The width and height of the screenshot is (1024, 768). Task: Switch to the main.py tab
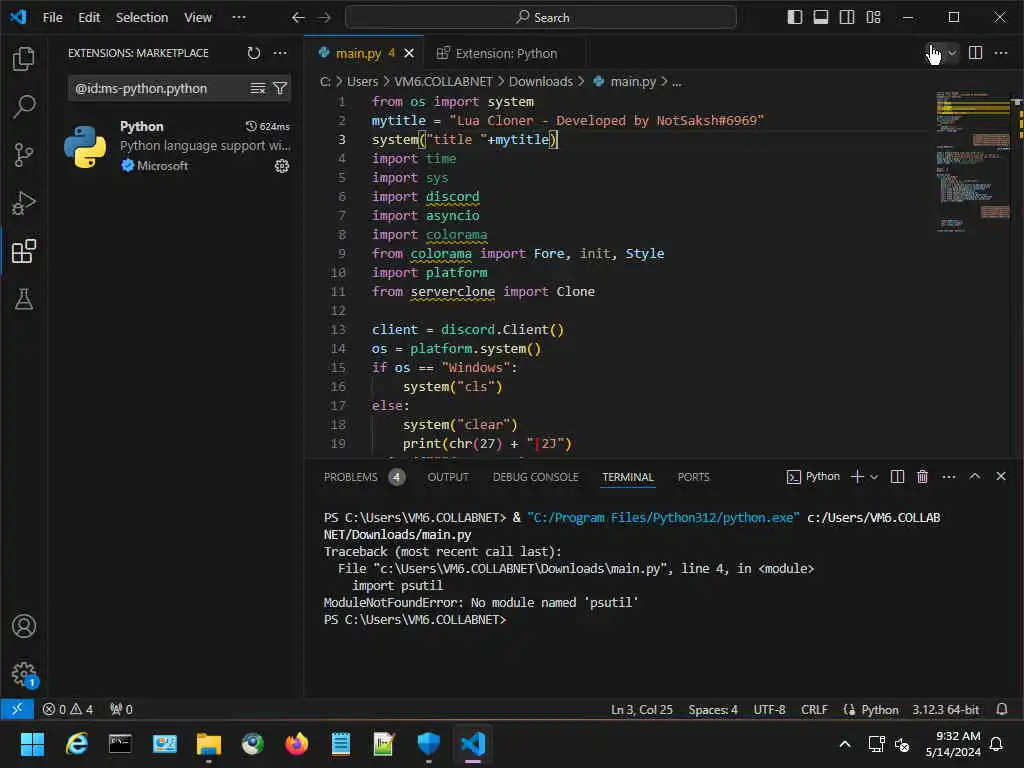(x=358, y=54)
